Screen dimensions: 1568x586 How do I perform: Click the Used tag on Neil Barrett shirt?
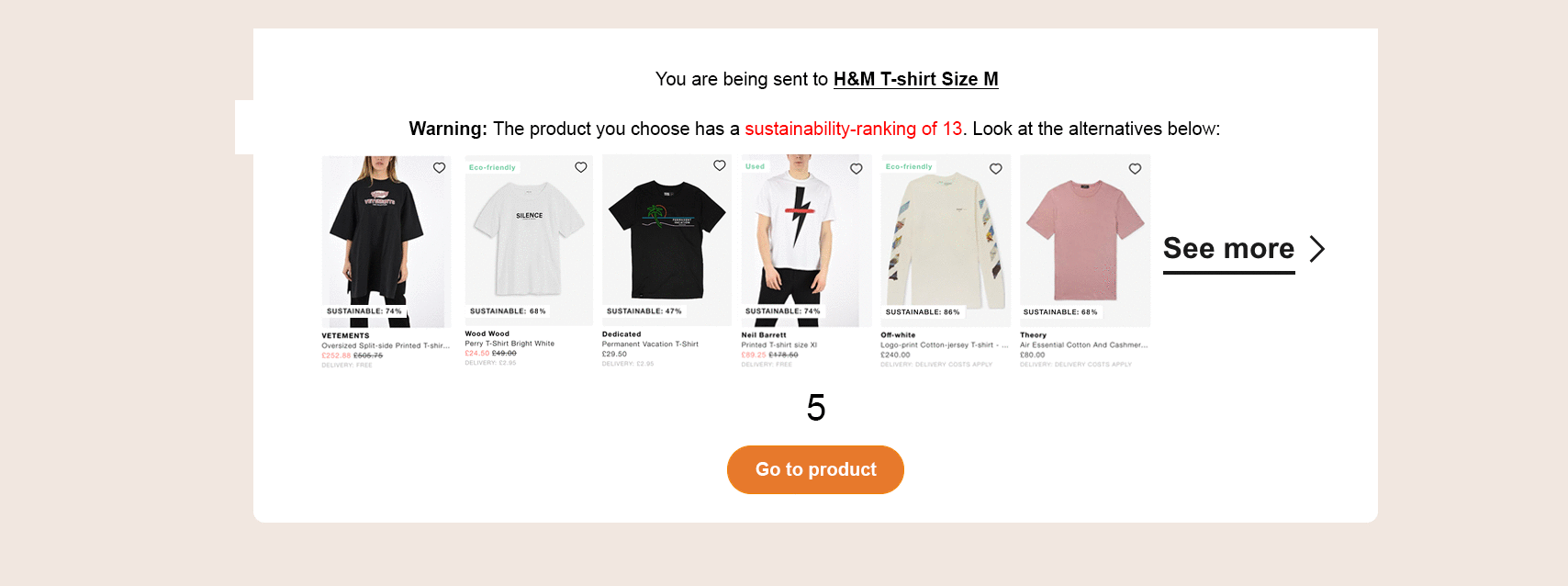755,166
